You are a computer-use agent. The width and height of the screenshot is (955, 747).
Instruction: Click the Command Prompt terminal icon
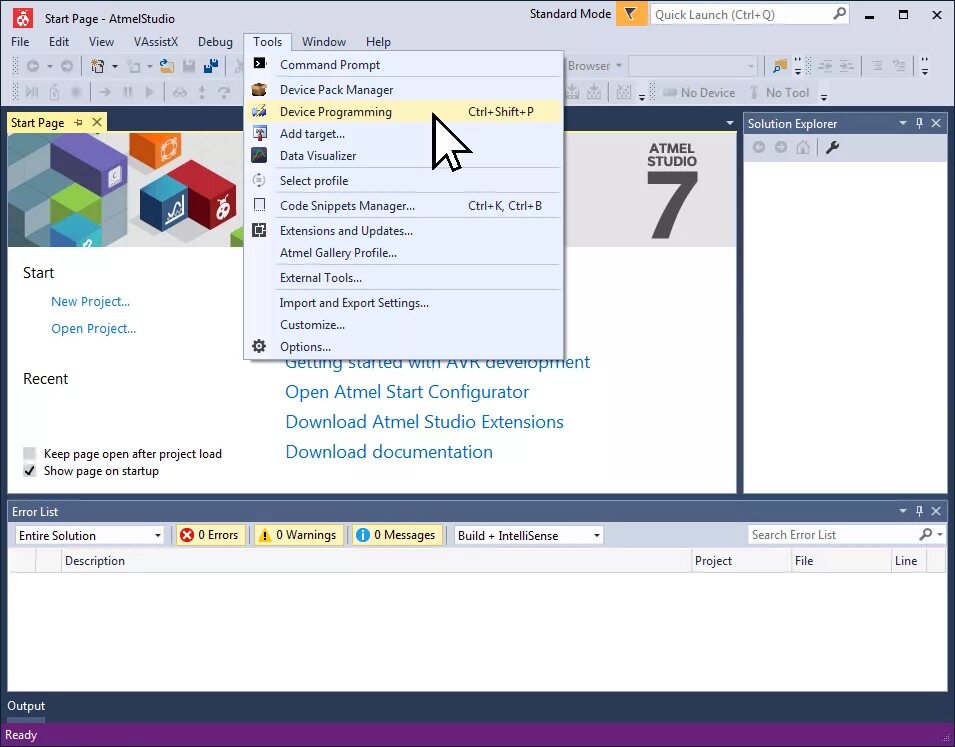[x=259, y=63]
